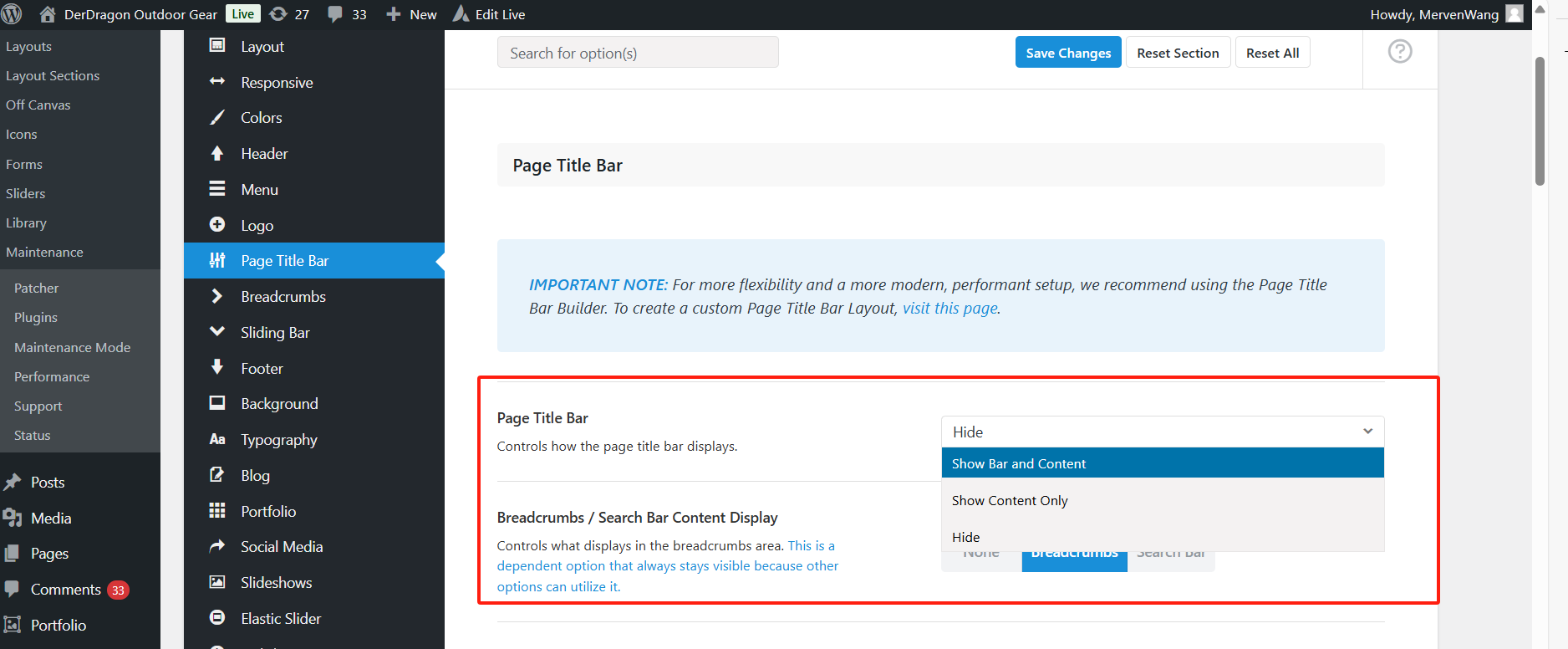This screenshot has height=649, width=1568.
Task: Click the Reset Section button
Action: 1177,53
